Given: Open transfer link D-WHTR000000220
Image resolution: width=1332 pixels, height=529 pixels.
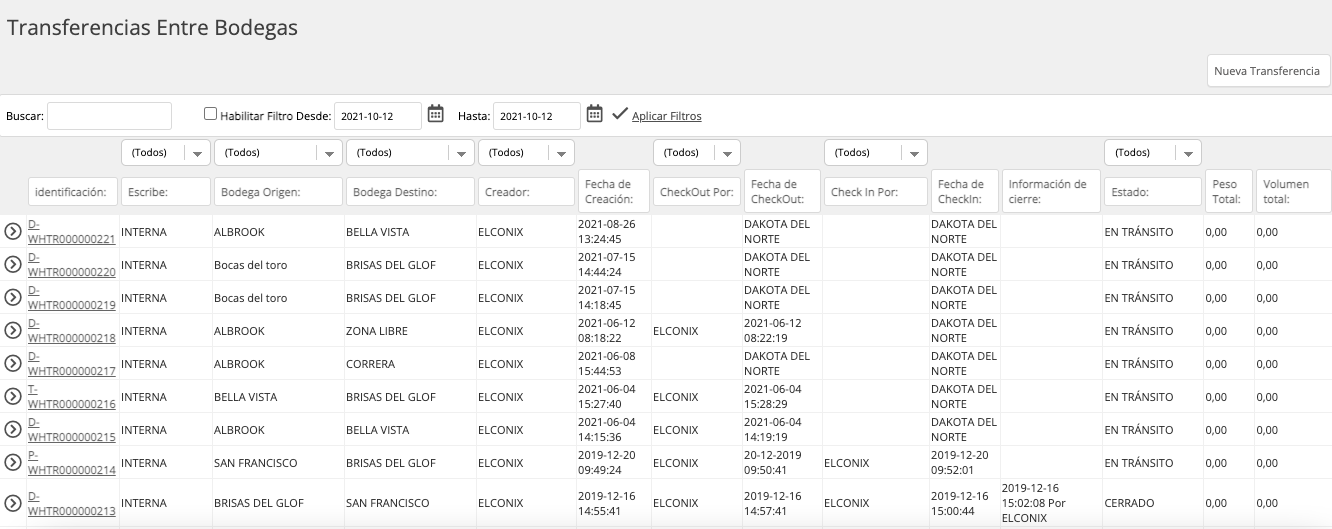Looking at the screenshot, I should click(72, 265).
